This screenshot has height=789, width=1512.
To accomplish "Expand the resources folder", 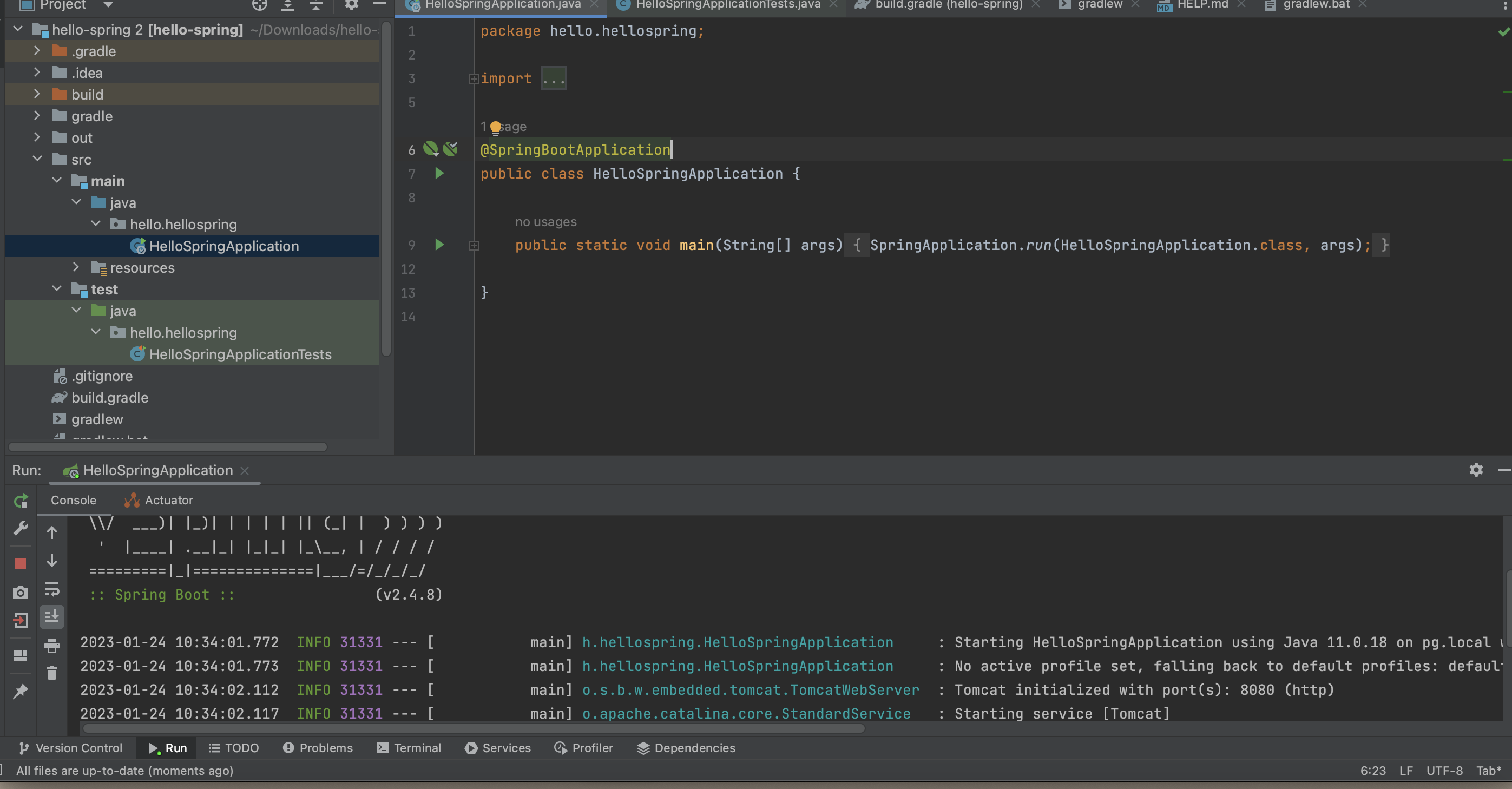I will (x=76, y=267).
